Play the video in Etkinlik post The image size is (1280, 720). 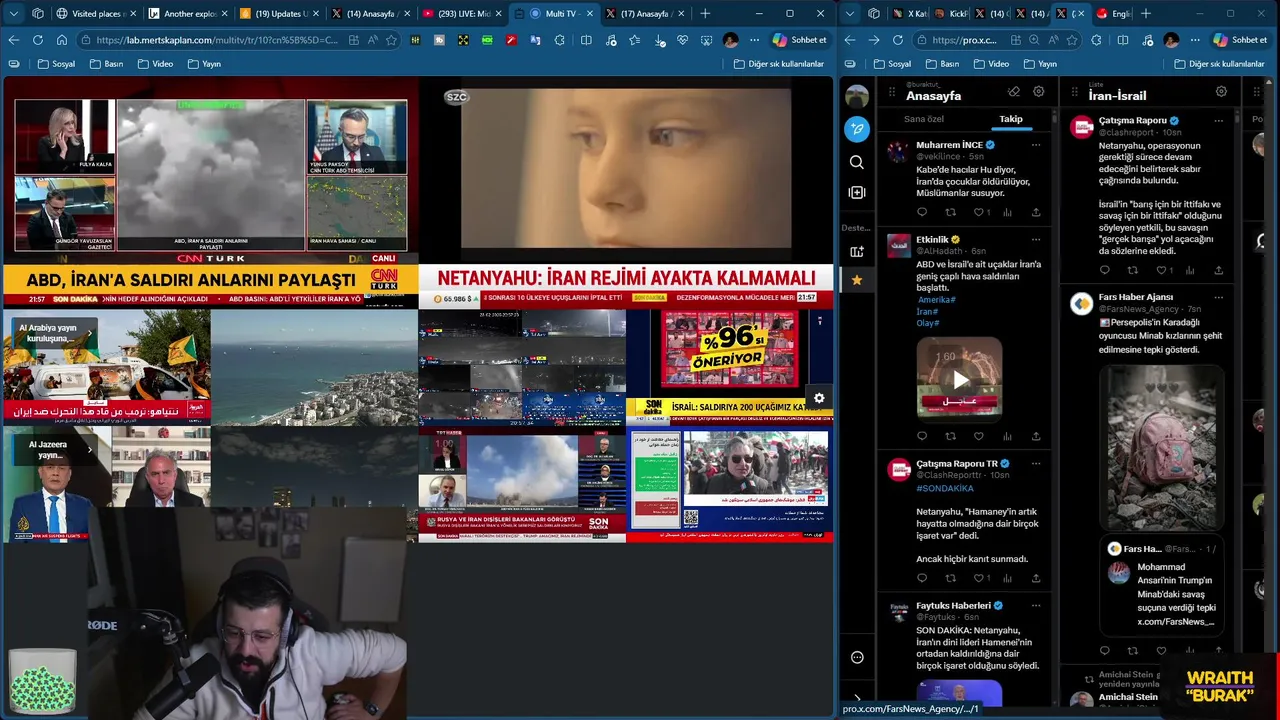click(960, 379)
